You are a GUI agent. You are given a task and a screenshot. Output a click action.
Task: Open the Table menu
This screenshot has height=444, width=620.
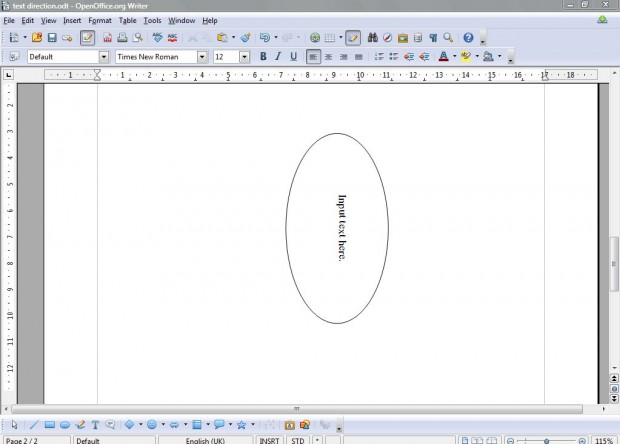(x=127, y=20)
